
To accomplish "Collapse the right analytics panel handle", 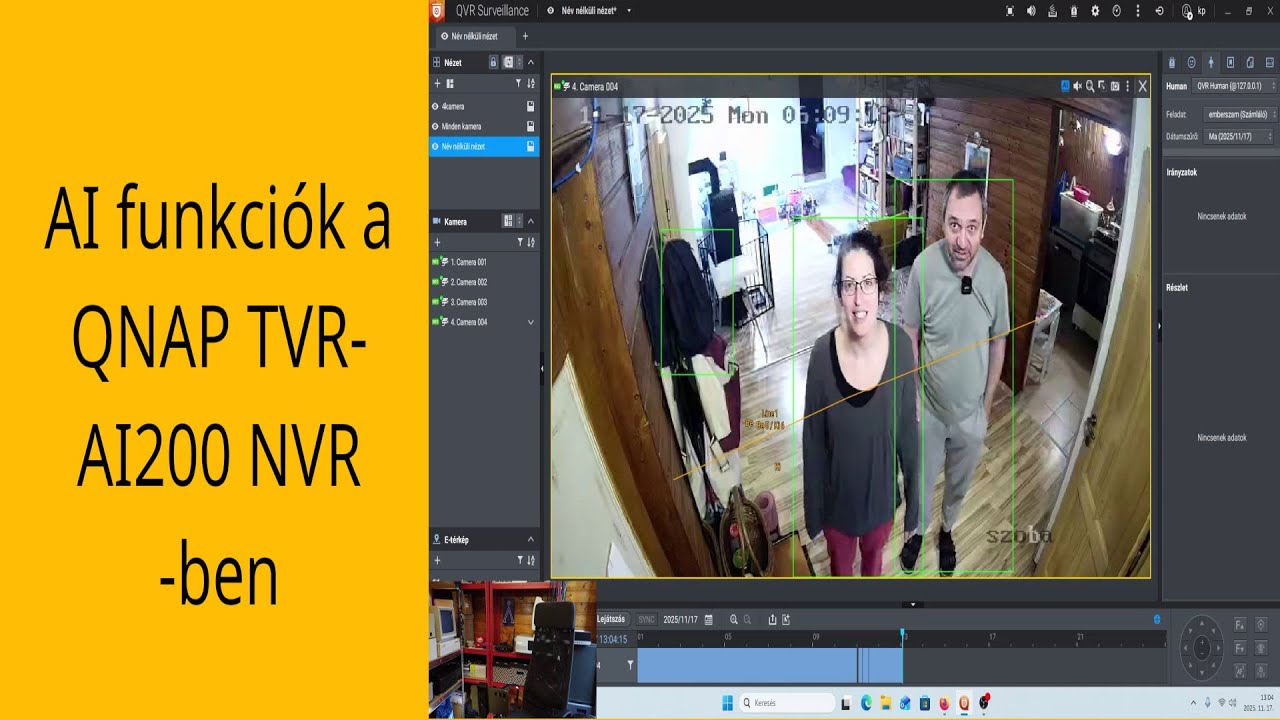I will (1160, 324).
